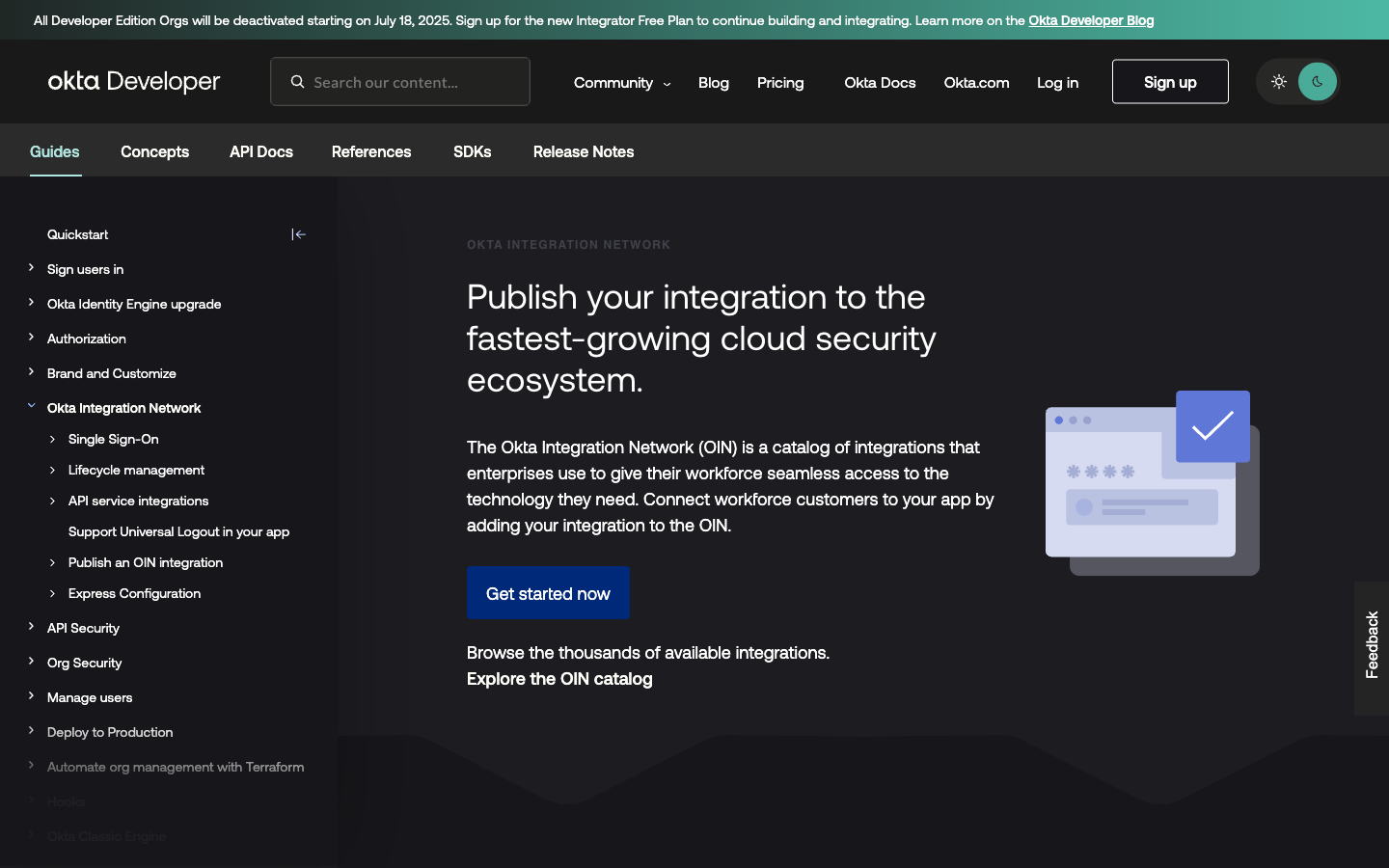Go to the References tab
This screenshot has height=868, width=1389.
(371, 151)
